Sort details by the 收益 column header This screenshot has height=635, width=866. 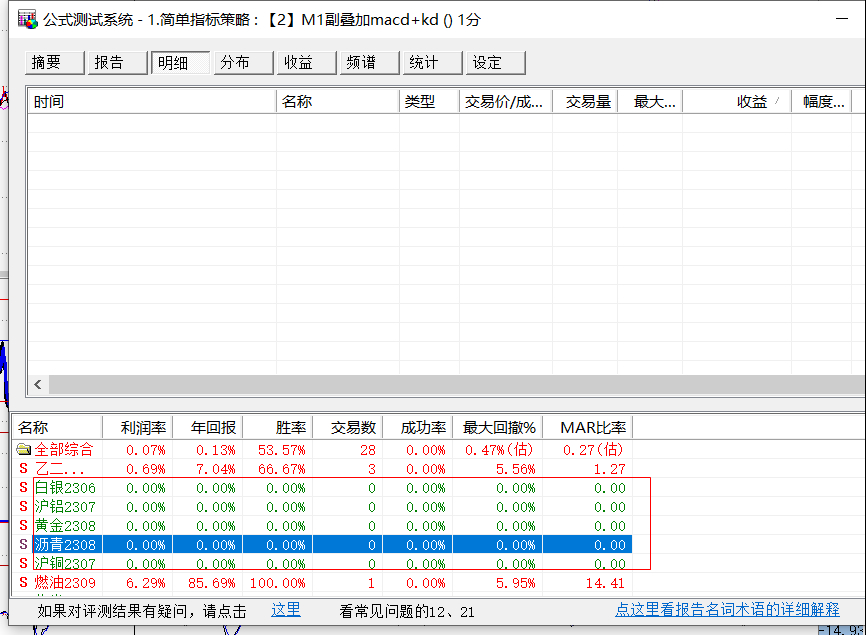pyautogui.click(x=751, y=102)
